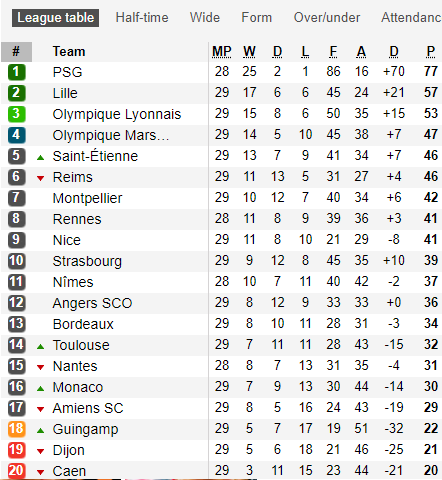Click the Strasbourg team name
Screen dimensions: 442x480
click(87, 261)
